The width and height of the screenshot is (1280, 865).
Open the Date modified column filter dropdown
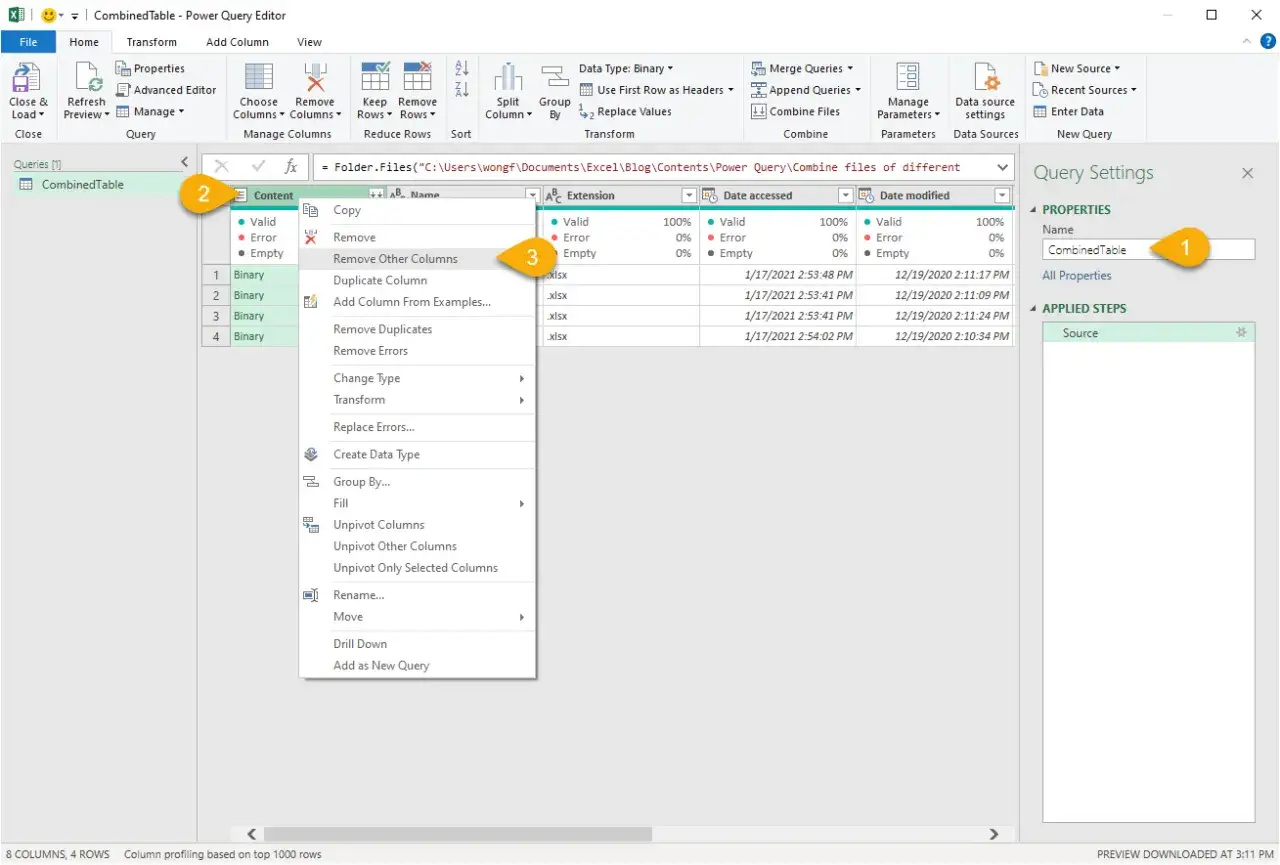[x=1002, y=195]
